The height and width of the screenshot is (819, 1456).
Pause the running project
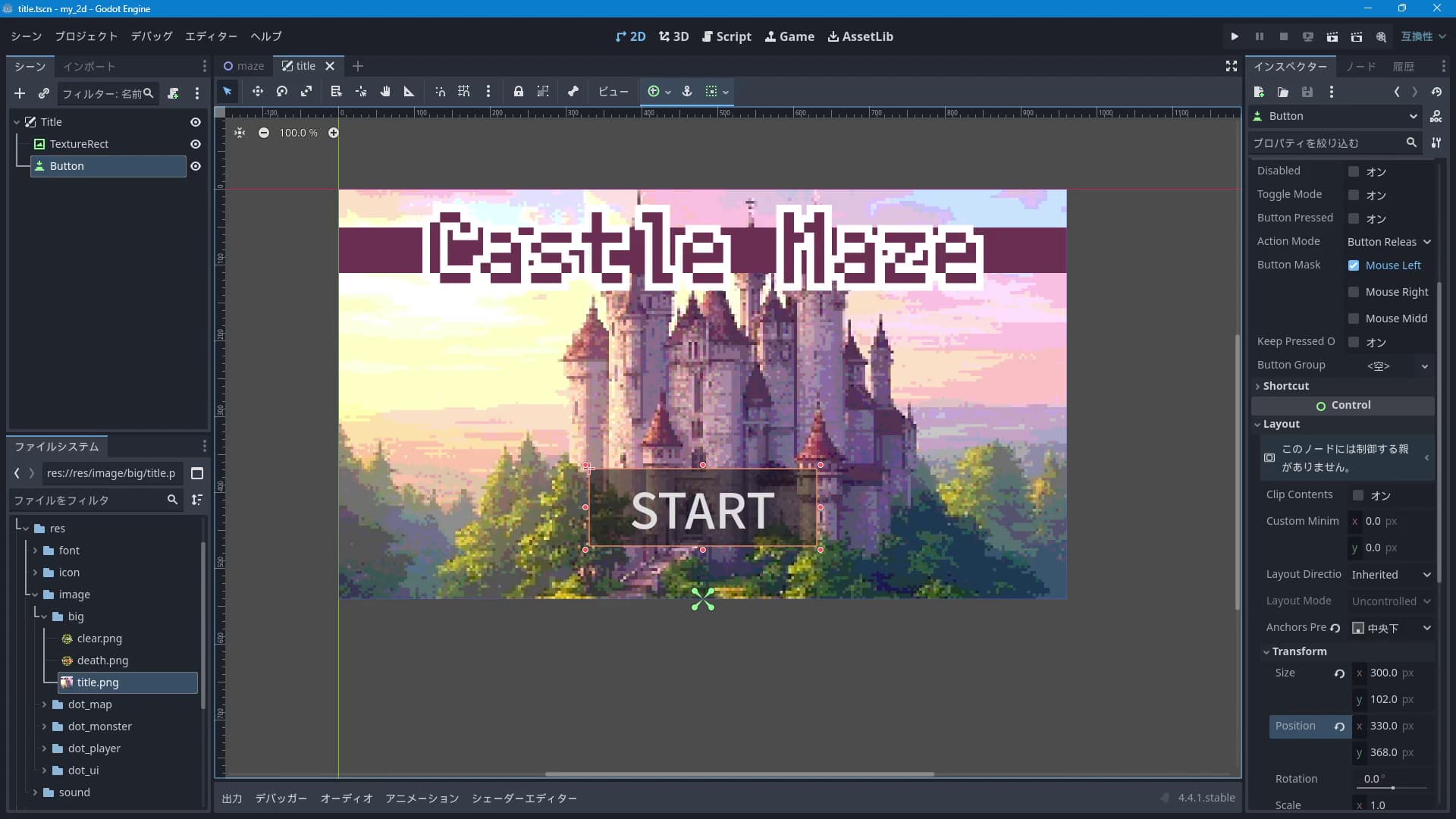[x=1260, y=36]
